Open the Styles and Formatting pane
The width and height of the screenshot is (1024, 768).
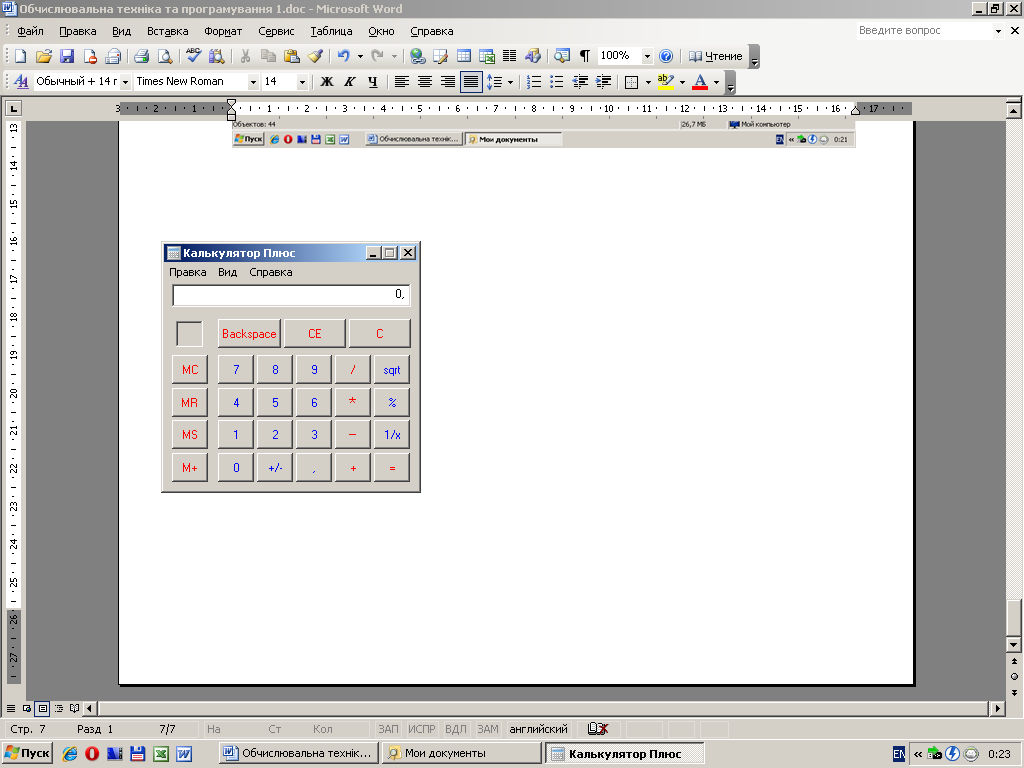pyautogui.click(x=21, y=82)
